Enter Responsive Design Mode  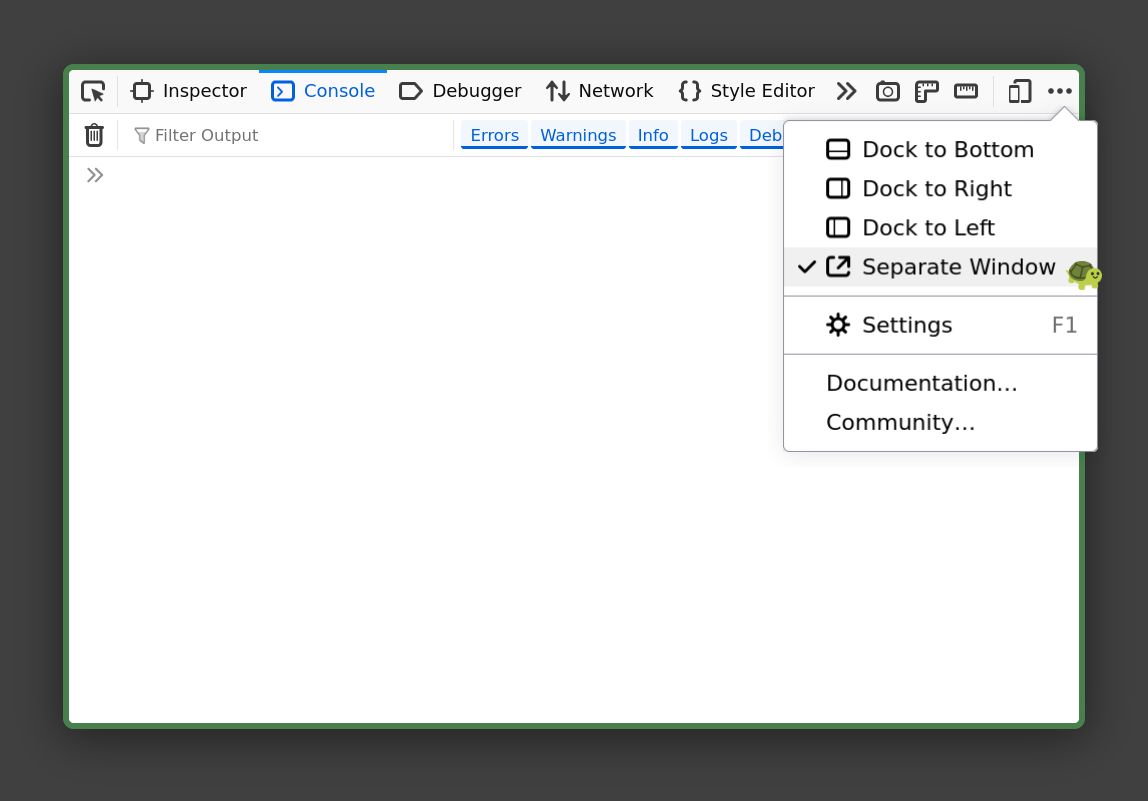coord(1019,91)
